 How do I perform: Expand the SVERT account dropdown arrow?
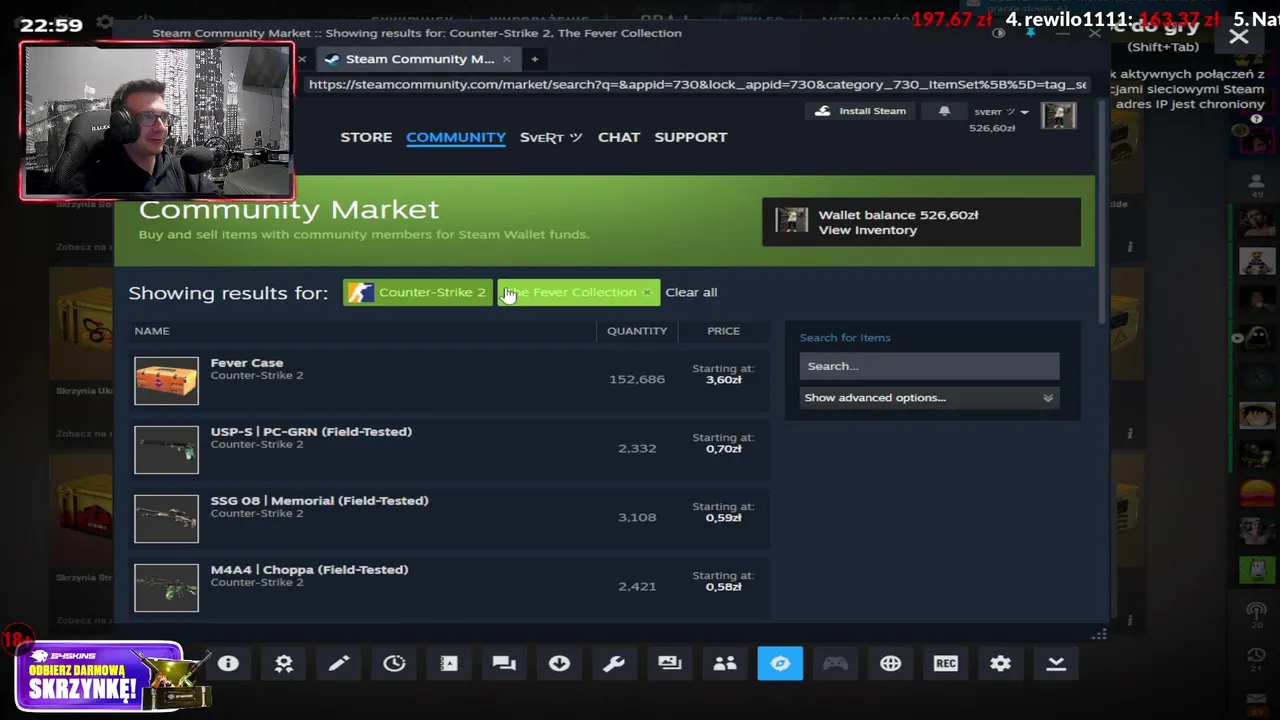pyautogui.click(x=1024, y=112)
